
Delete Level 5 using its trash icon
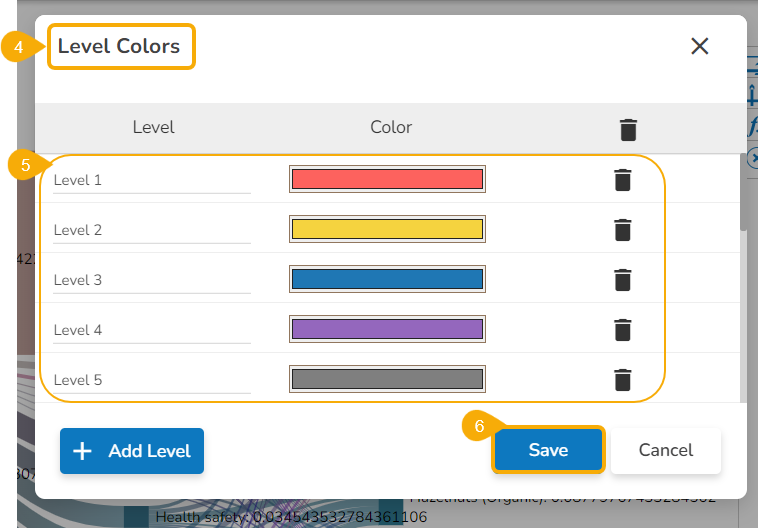coord(622,380)
